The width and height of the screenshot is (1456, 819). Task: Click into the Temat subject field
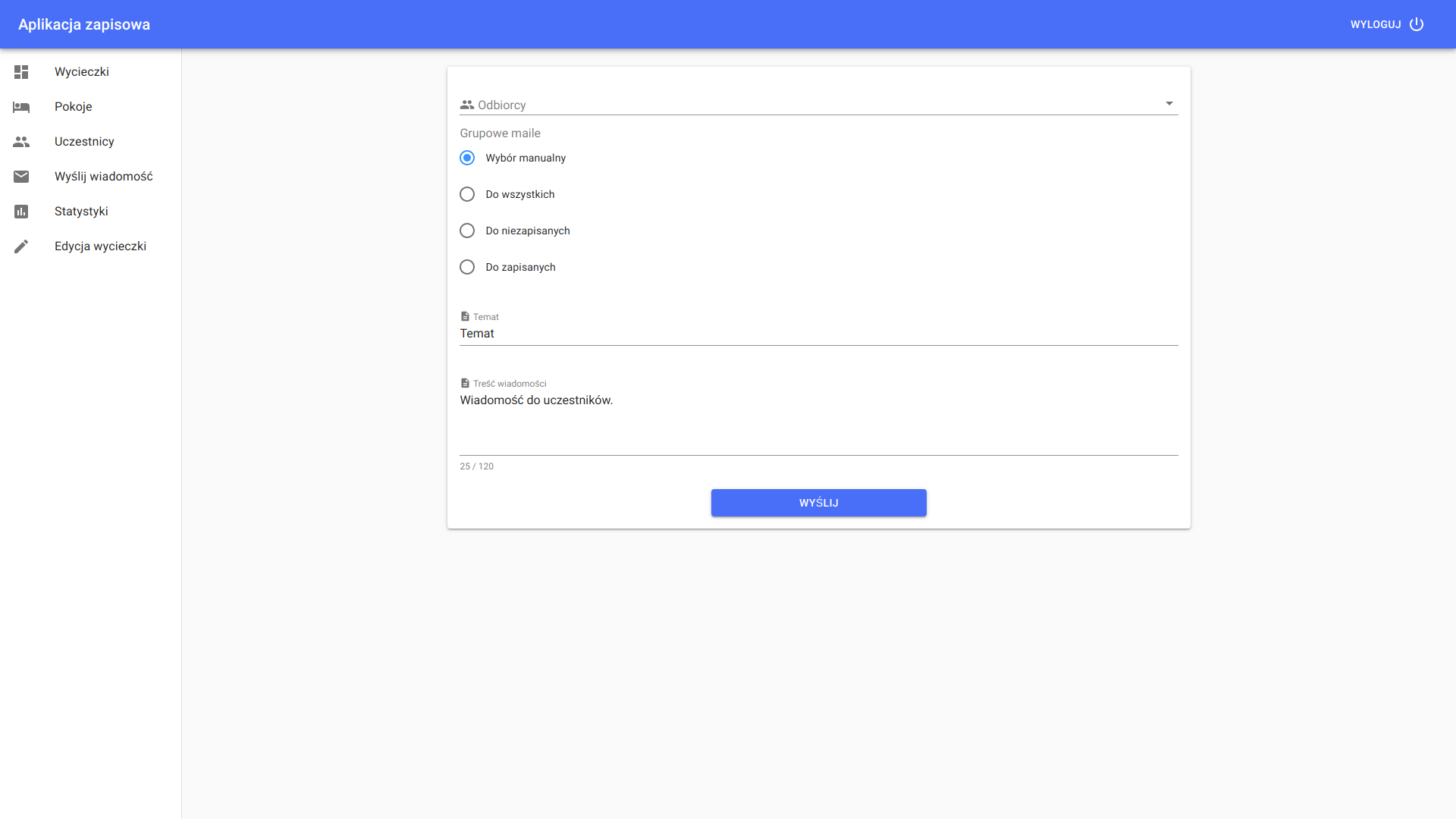[817, 334]
